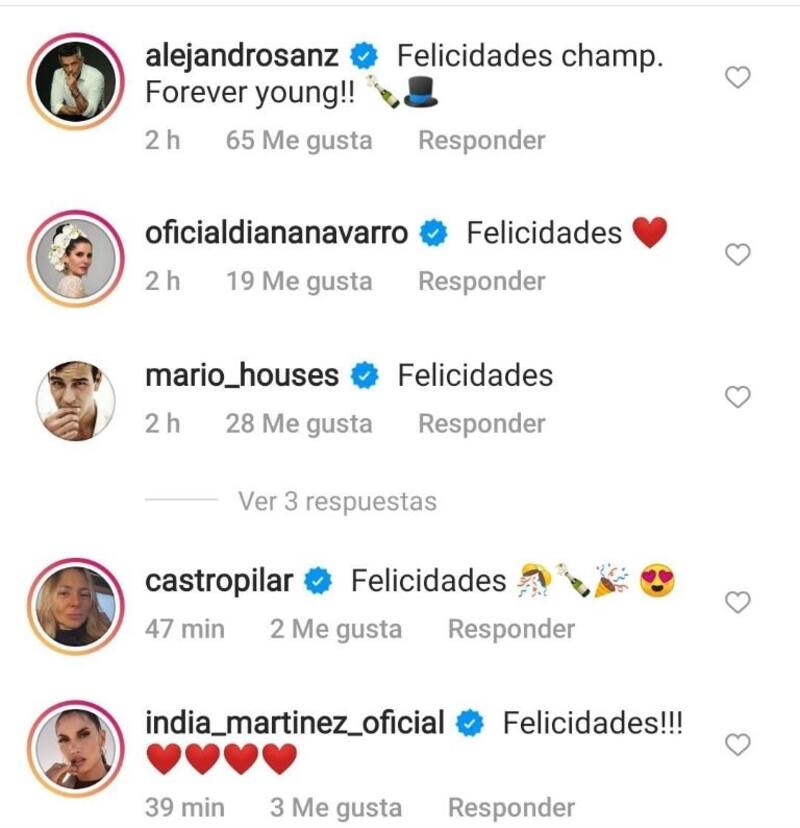The height and width of the screenshot is (828, 800).
Task: Tap heart on mario_houses comment
Action: (x=737, y=397)
